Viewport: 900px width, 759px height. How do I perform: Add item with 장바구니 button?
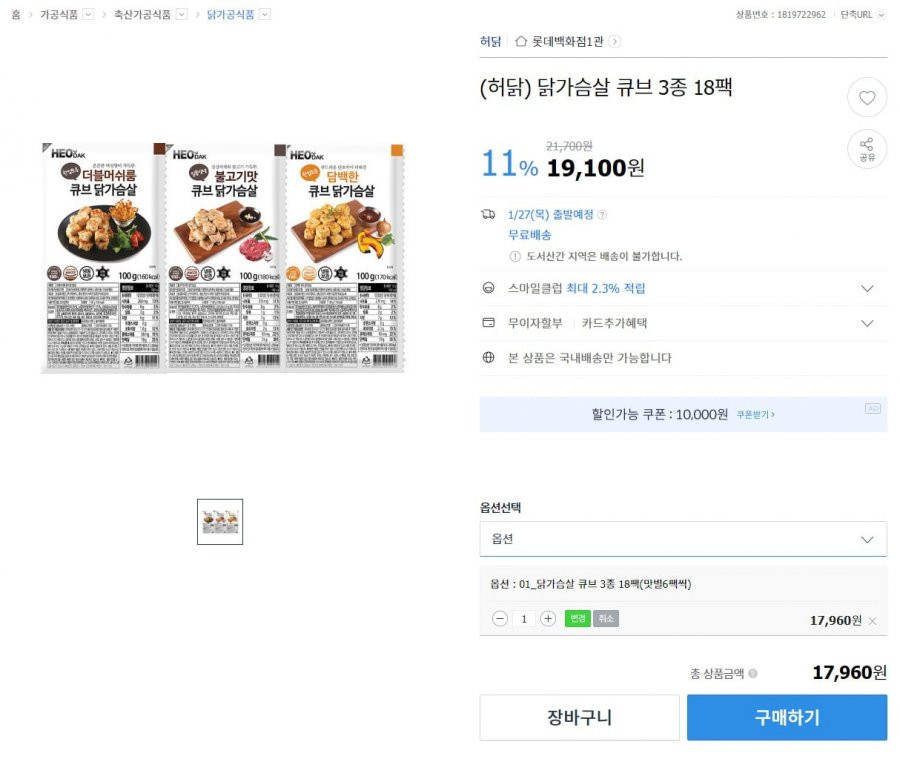pyautogui.click(x=580, y=717)
